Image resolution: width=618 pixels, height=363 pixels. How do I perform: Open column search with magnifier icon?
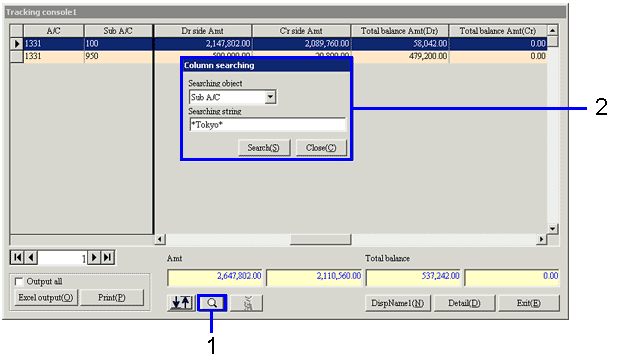coord(212,303)
